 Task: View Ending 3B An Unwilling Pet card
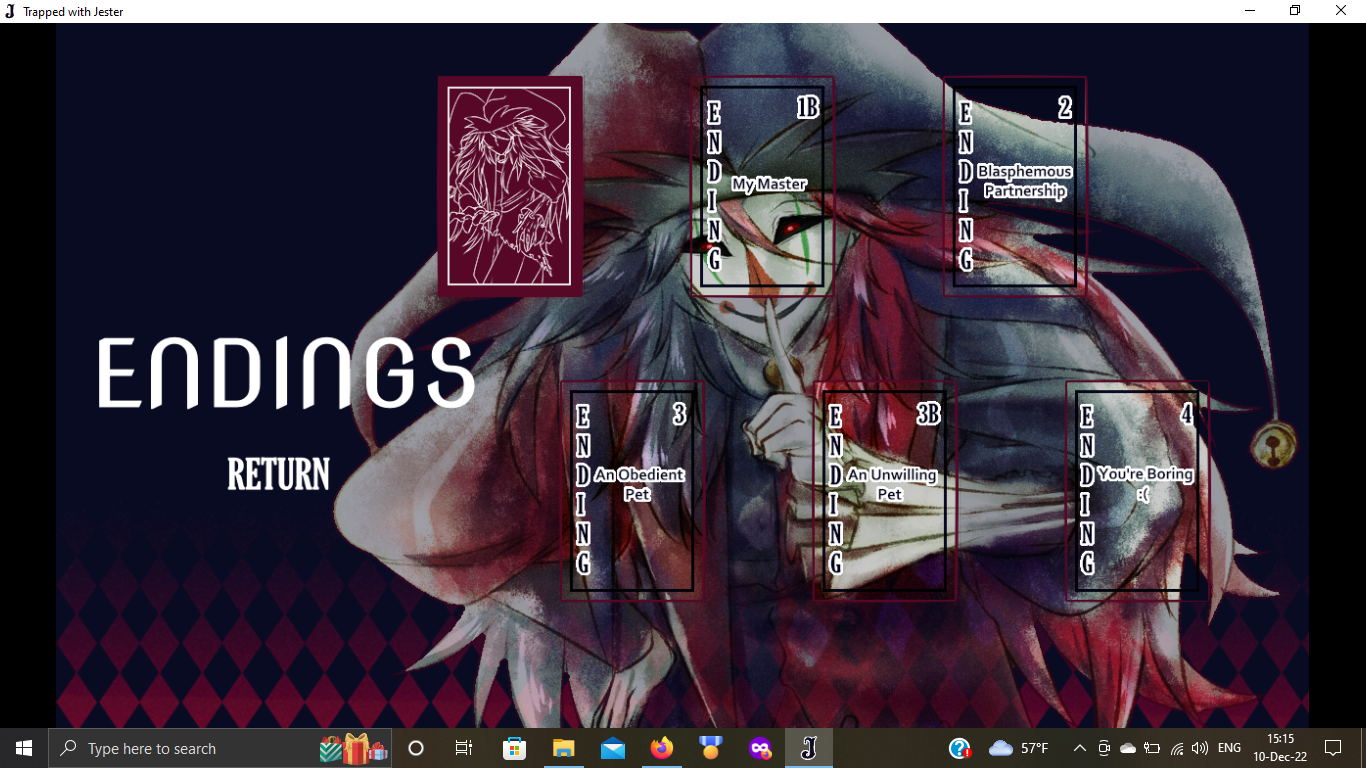(885, 490)
